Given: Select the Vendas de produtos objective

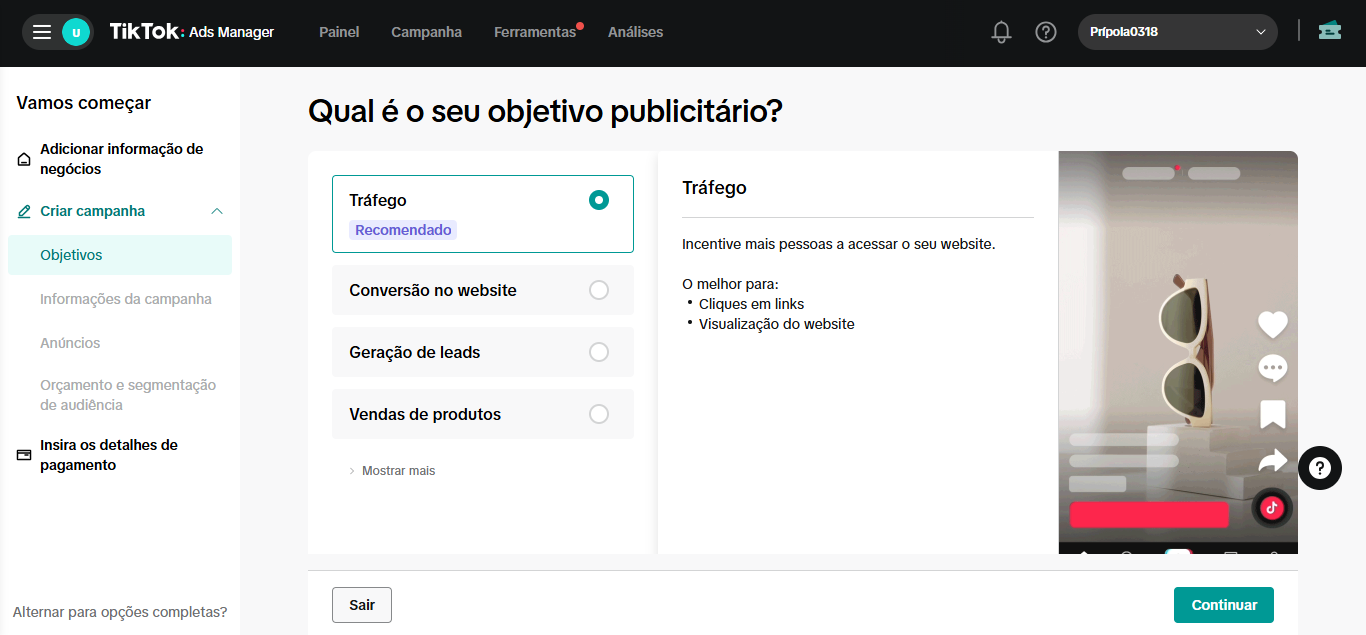Looking at the screenshot, I should (x=482, y=413).
